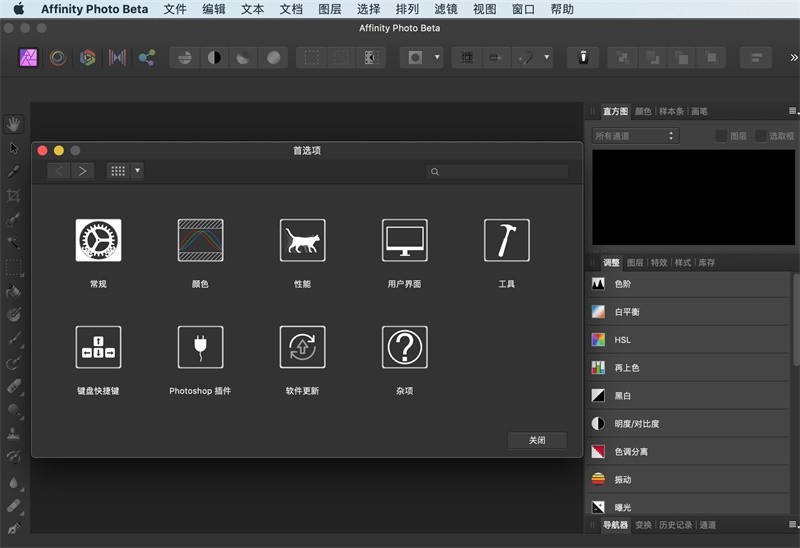This screenshot has height=548, width=800.
Task: Switch to the Liquify persona
Action: 58,58
